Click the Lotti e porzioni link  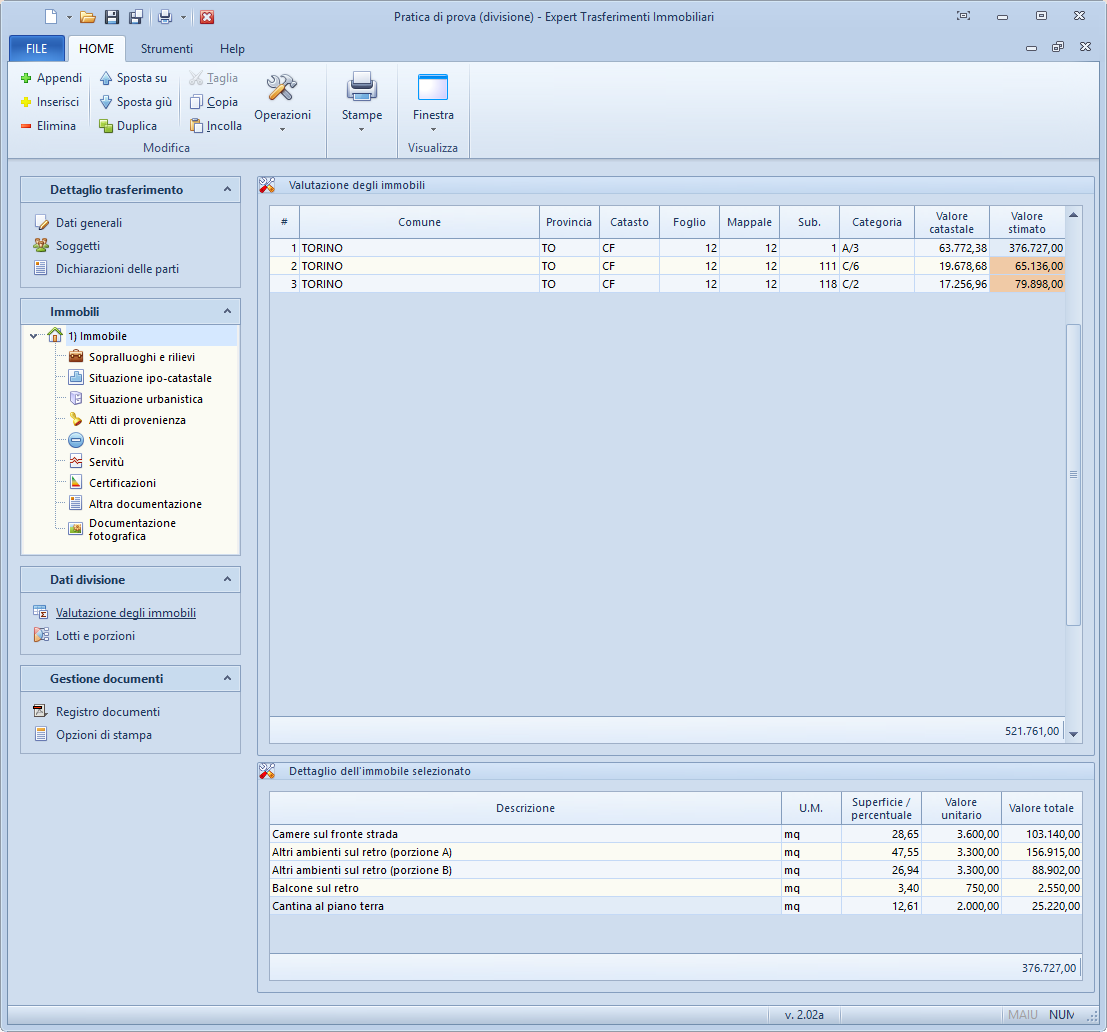pyautogui.click(x=95, y=636)
